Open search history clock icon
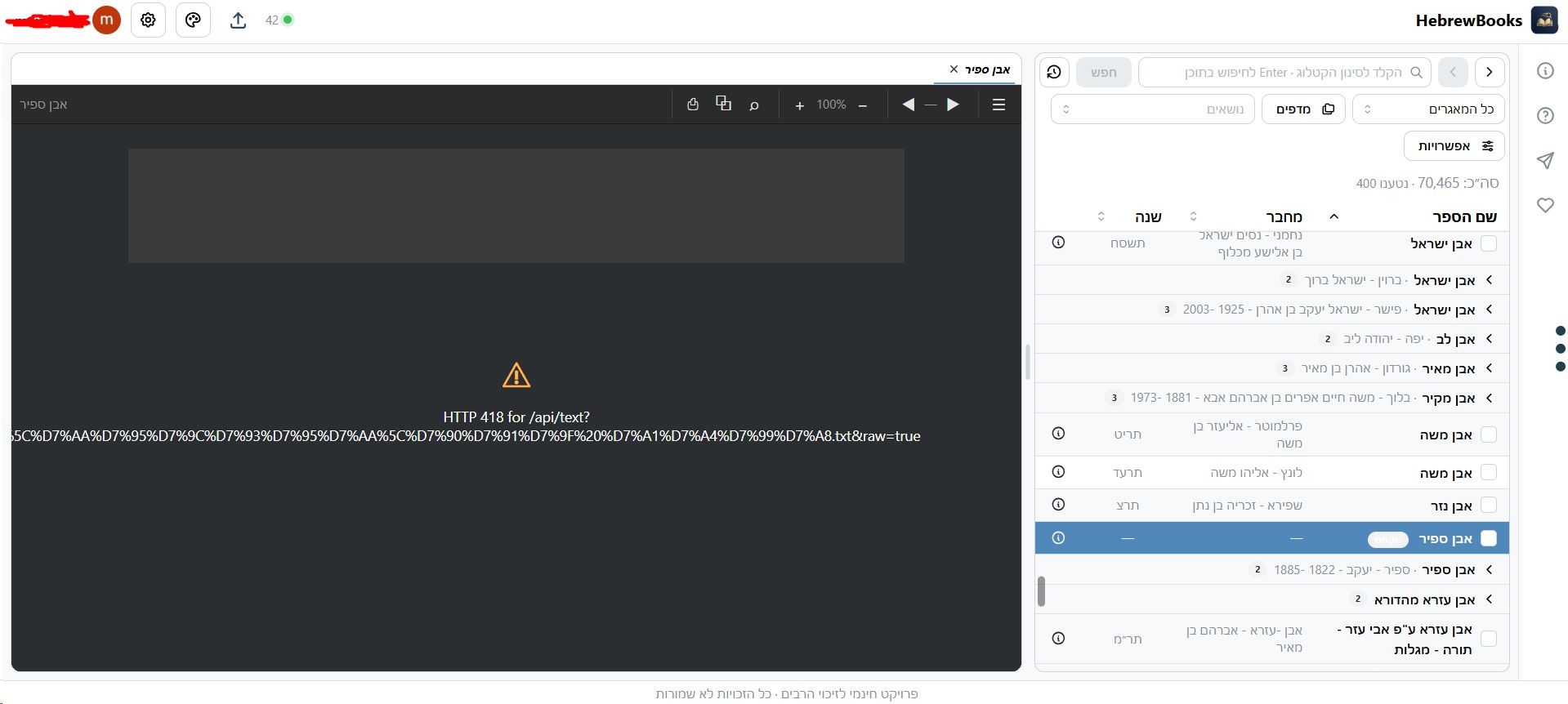The height and width of the screenshot is (704, 1568). [1054, 72]
